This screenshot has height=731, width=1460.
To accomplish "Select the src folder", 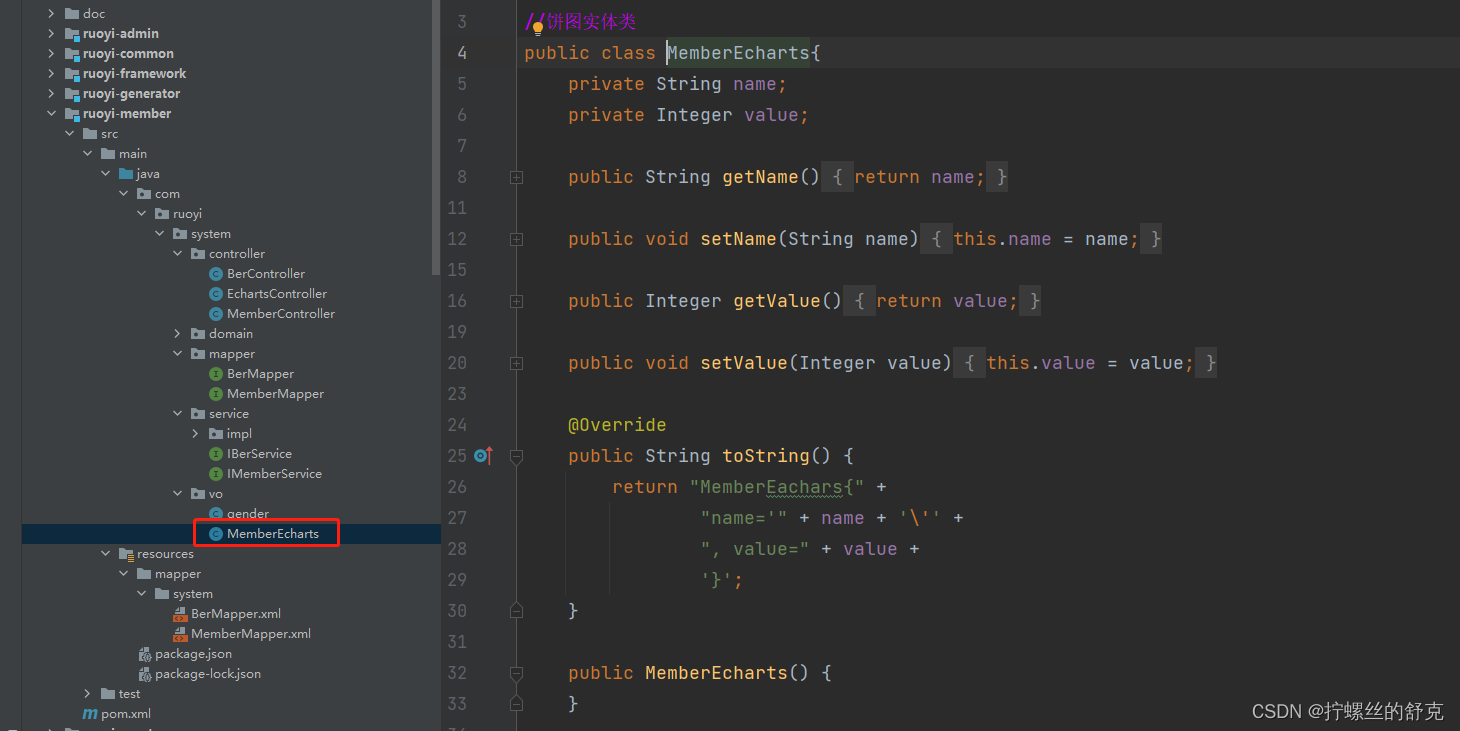I will tap(109, 134).
